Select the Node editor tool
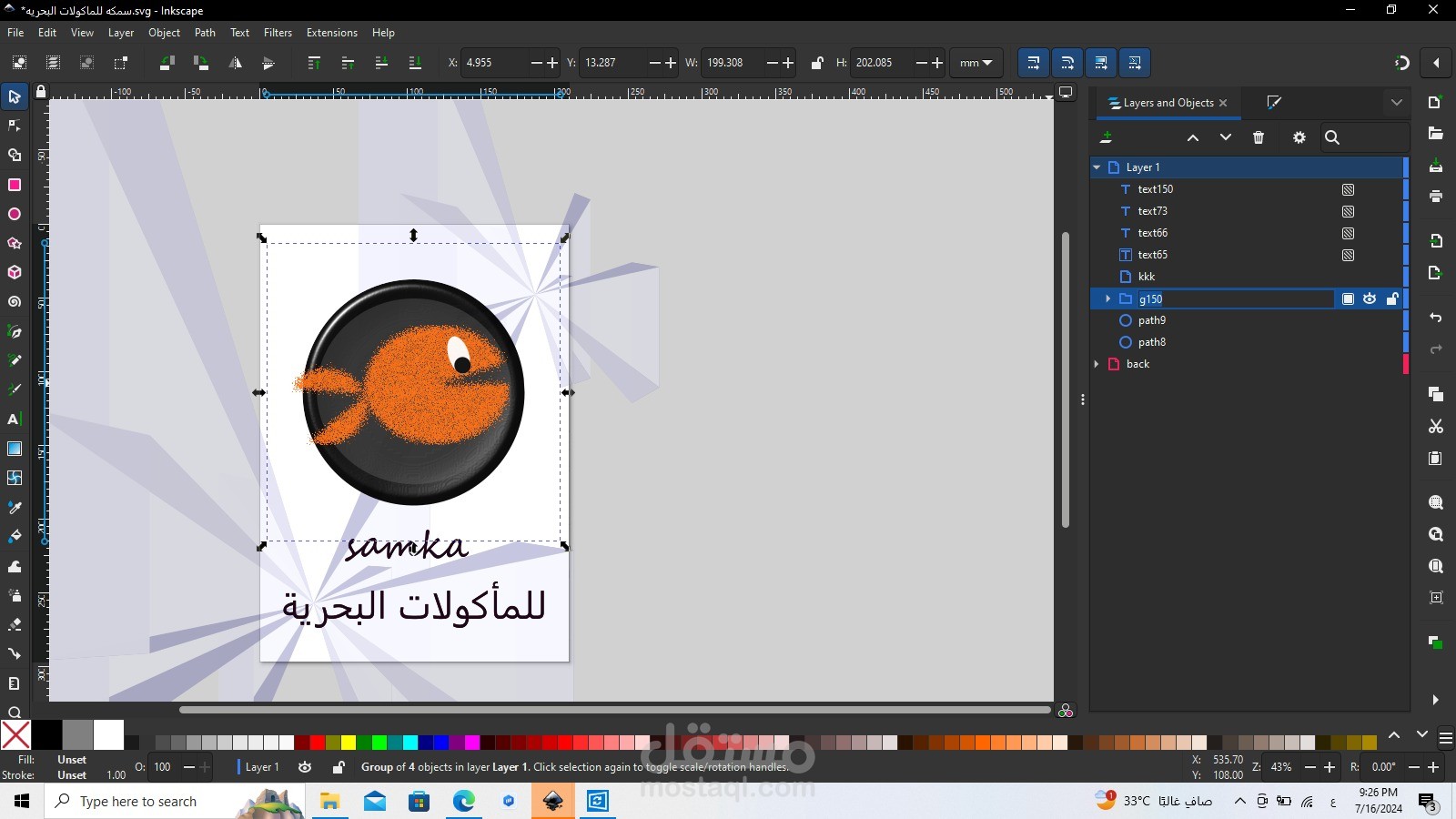Image resolution: width=1456 pixels, height=819 pixels. tap(15, 126)
